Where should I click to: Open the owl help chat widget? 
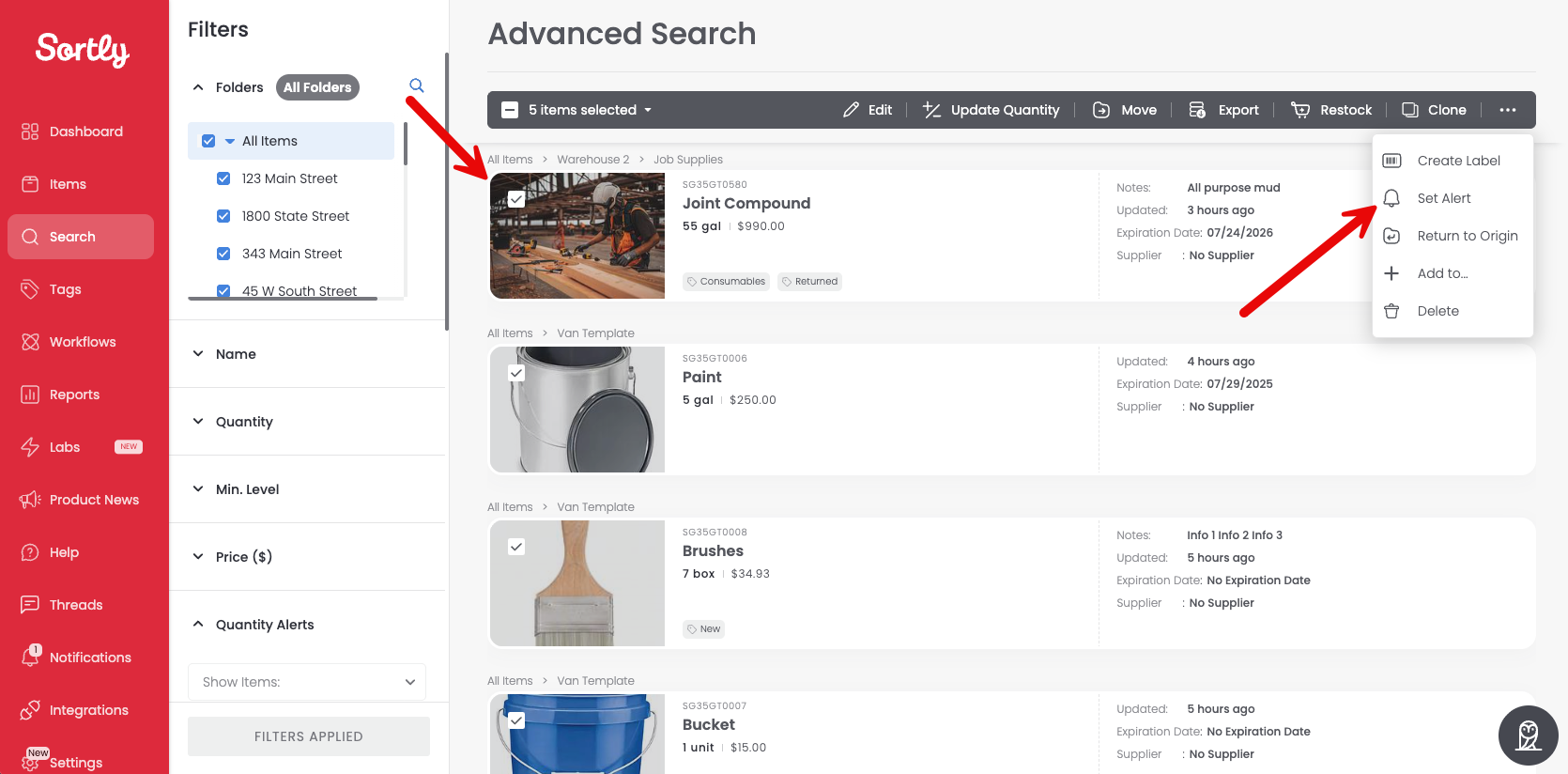point(1529,735)
